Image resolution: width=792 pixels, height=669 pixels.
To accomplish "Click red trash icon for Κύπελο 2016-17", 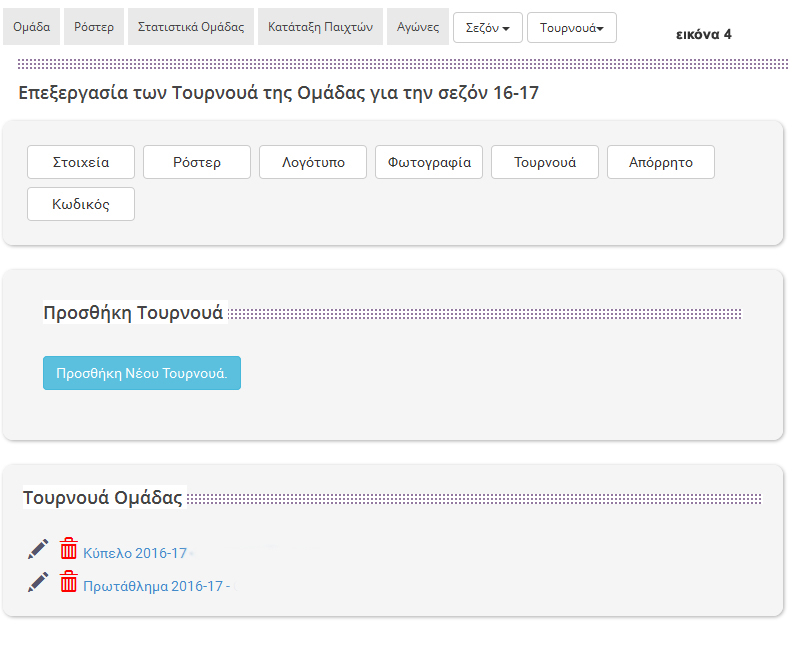I will [x=68, y=549].
